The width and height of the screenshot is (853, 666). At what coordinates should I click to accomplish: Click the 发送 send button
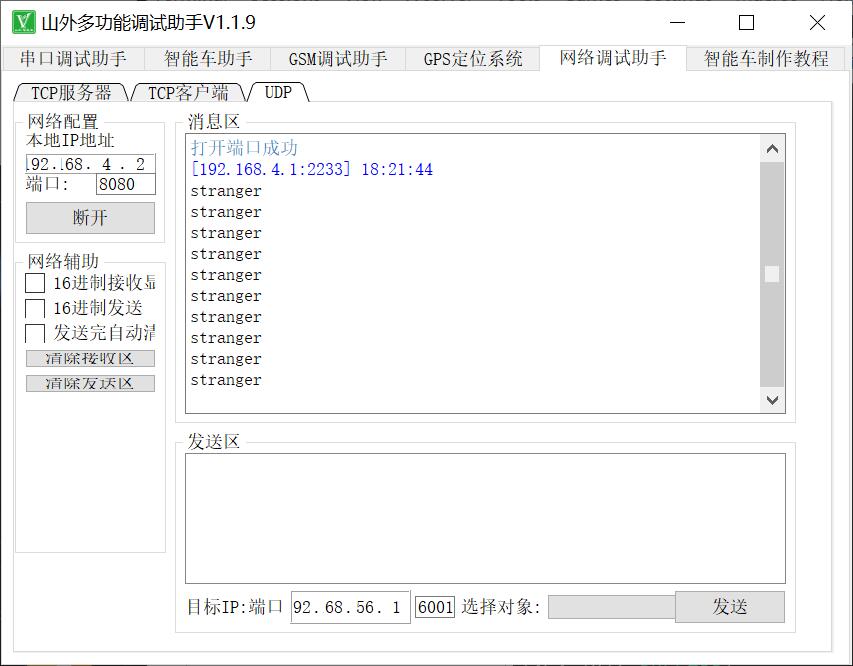tap(729, 607)
